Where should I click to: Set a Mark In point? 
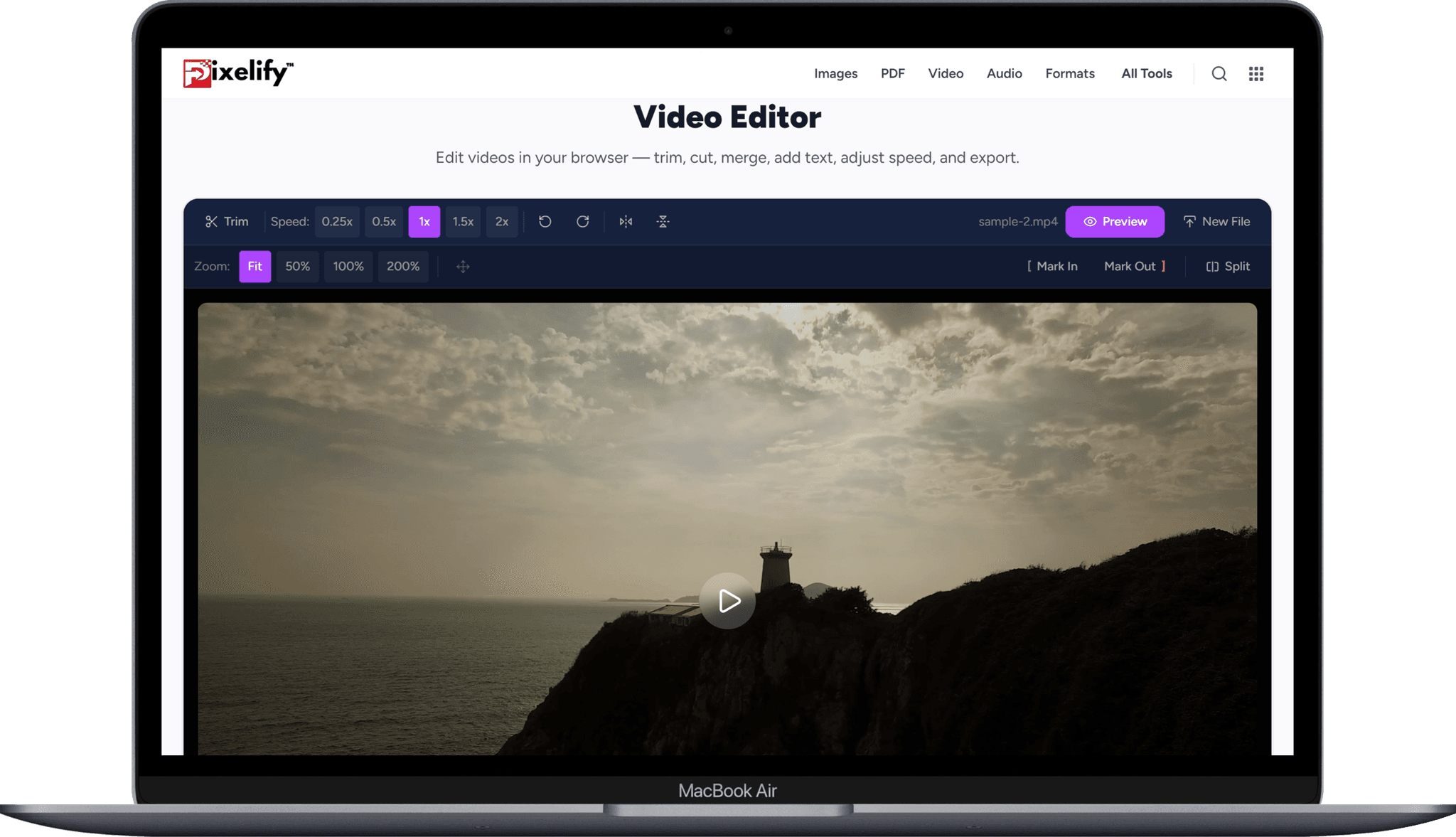[x=1054, y=267]
